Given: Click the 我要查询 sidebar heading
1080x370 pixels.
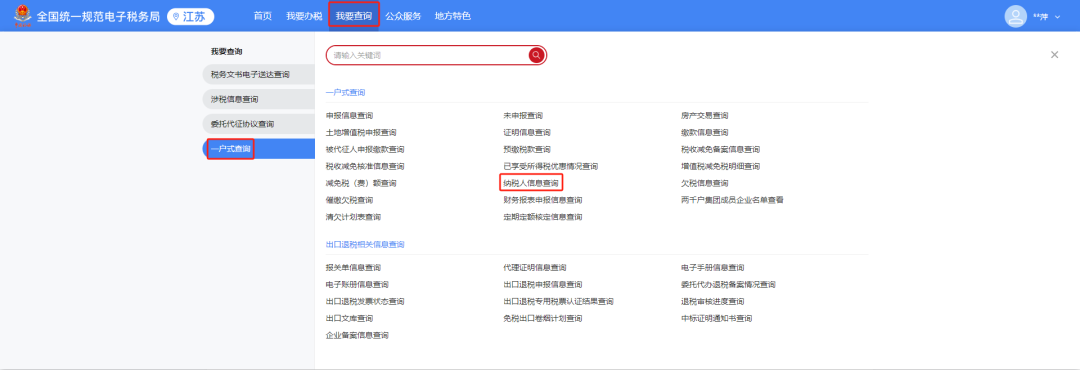Looking at the screenshot, I should click(x=226, y=51).
